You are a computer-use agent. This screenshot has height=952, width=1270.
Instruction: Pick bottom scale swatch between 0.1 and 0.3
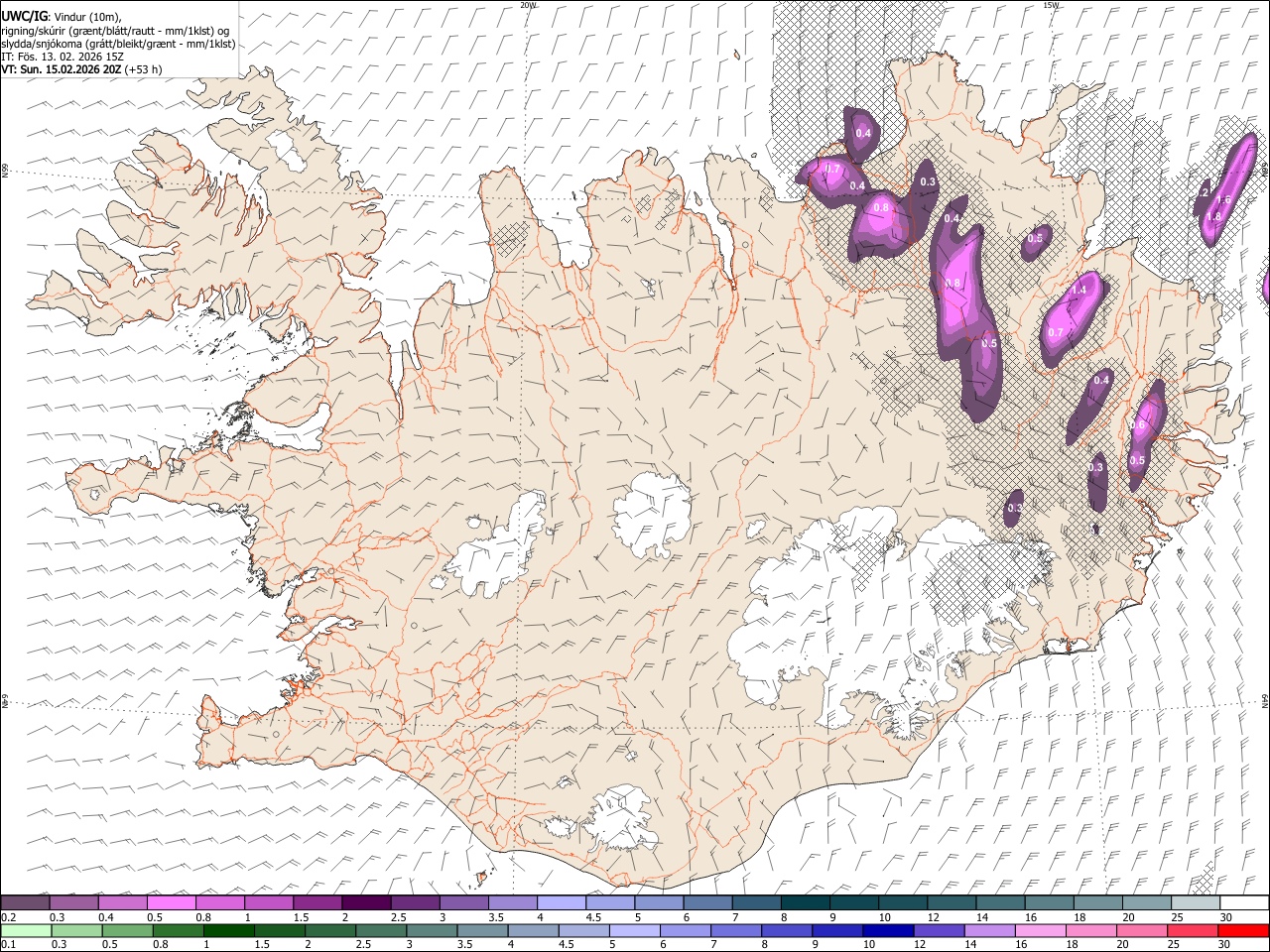25,931
